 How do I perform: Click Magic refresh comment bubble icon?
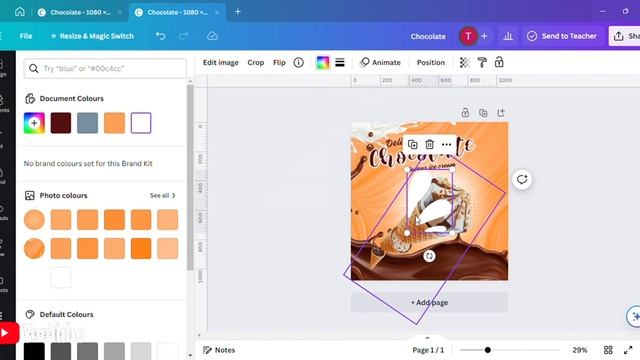click(522, 180)
